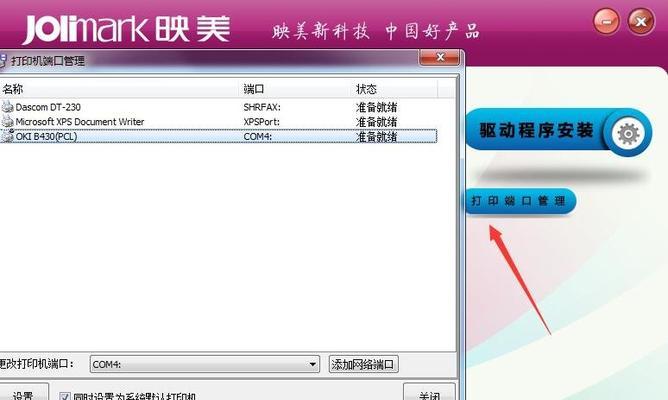Click the Microsoft XPS Document Writer printer icon
Screen dimensions: 668x400
point(7,122)
